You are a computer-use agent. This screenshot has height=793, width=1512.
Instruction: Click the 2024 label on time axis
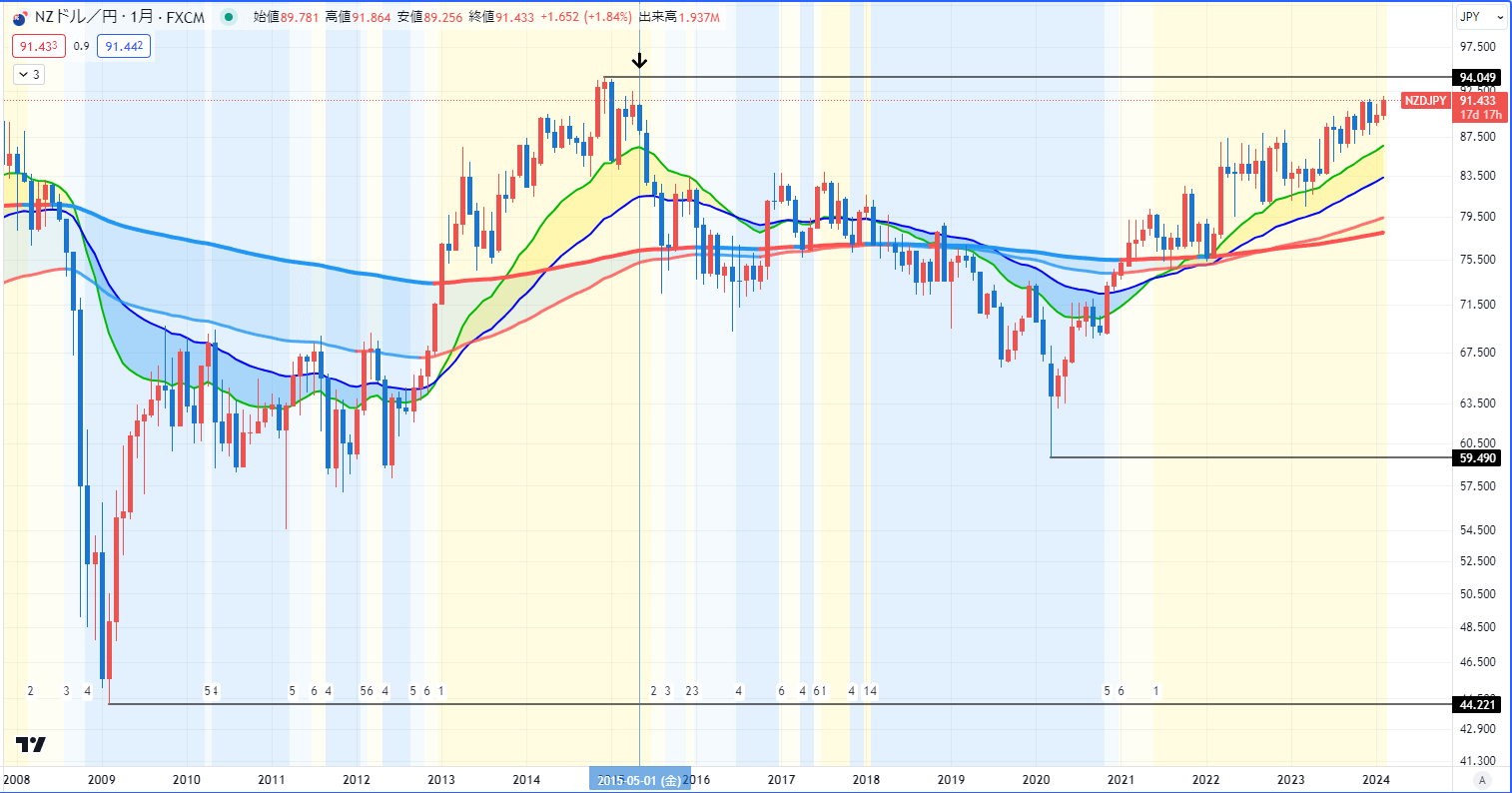coord(1375,780)
